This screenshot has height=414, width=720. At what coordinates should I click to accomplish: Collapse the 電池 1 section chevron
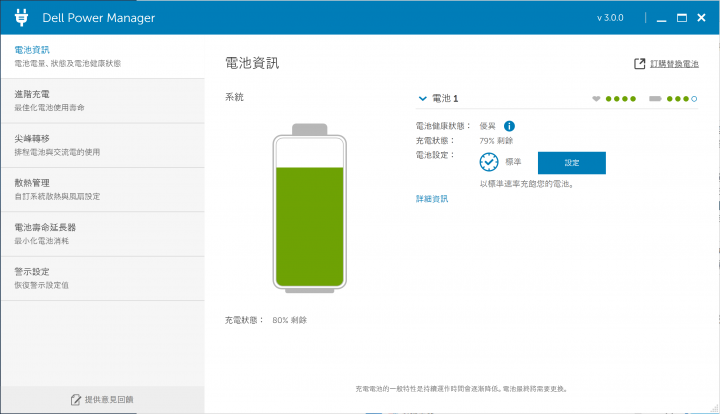click(x=422, y=98)
